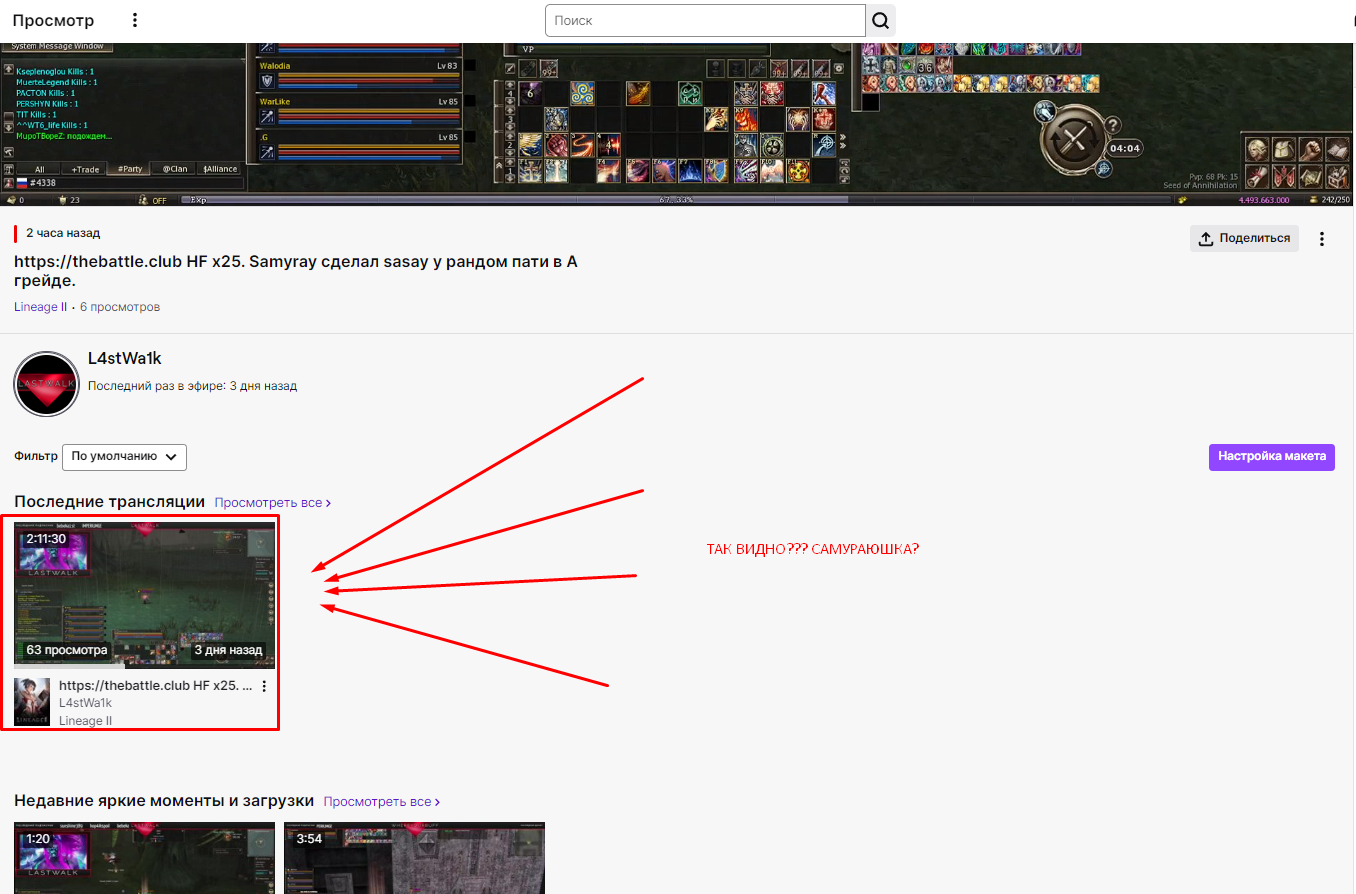Click the search magnifier icon
The image size is (1356, 894).
point(880,21)
